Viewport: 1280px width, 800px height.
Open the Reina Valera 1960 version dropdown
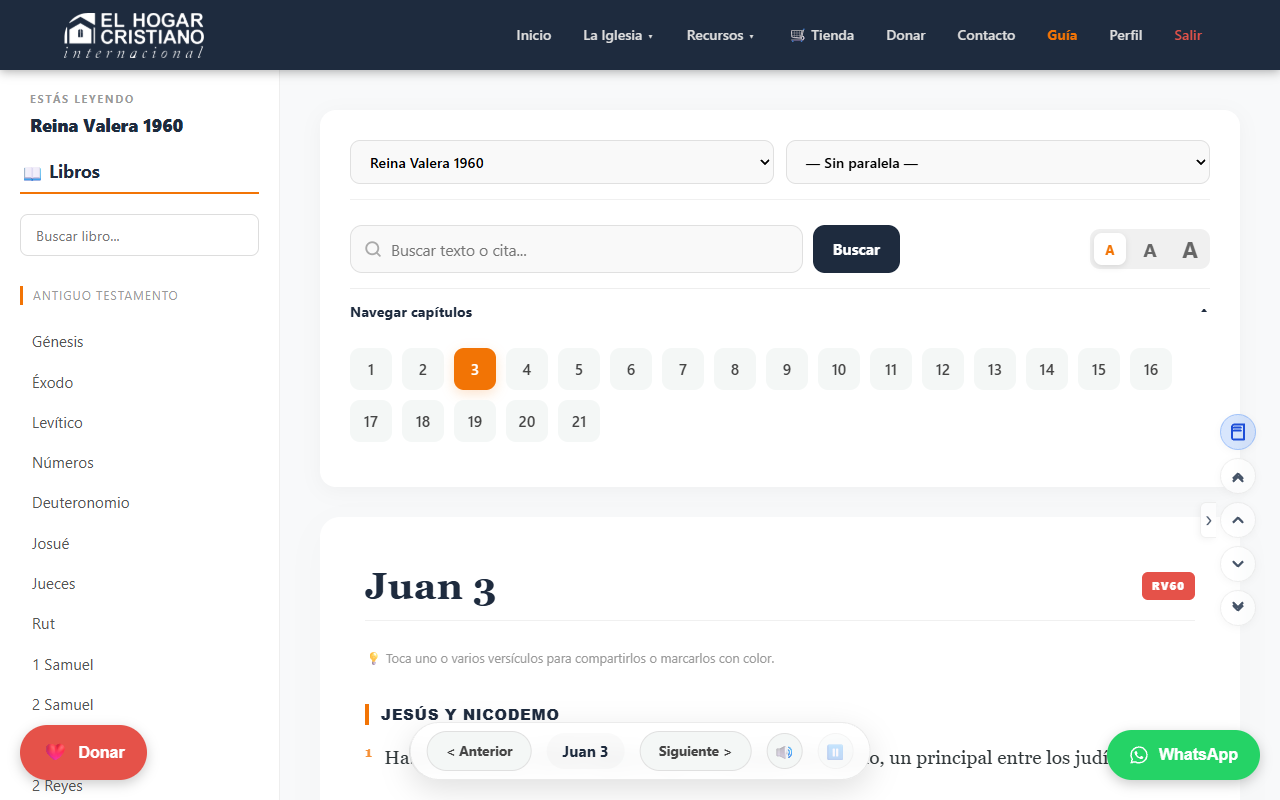562,162
